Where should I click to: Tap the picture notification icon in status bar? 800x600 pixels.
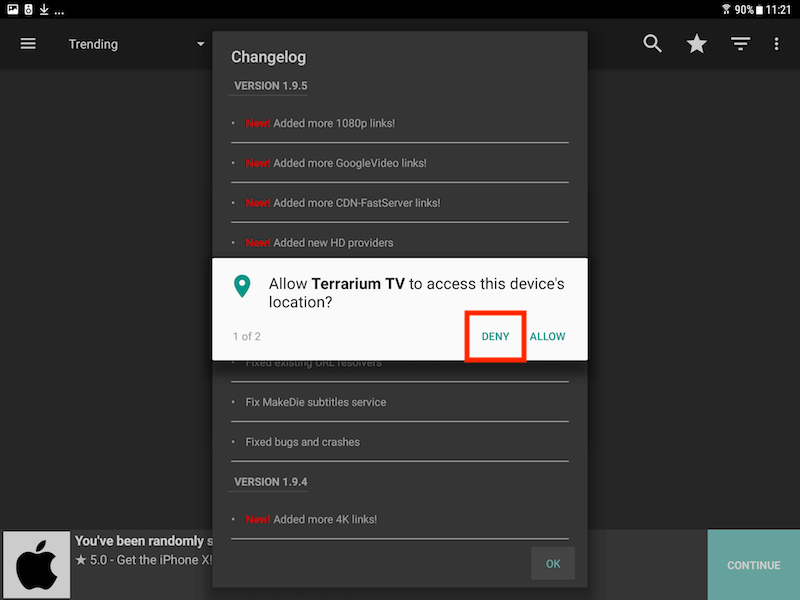pos(13,9)
